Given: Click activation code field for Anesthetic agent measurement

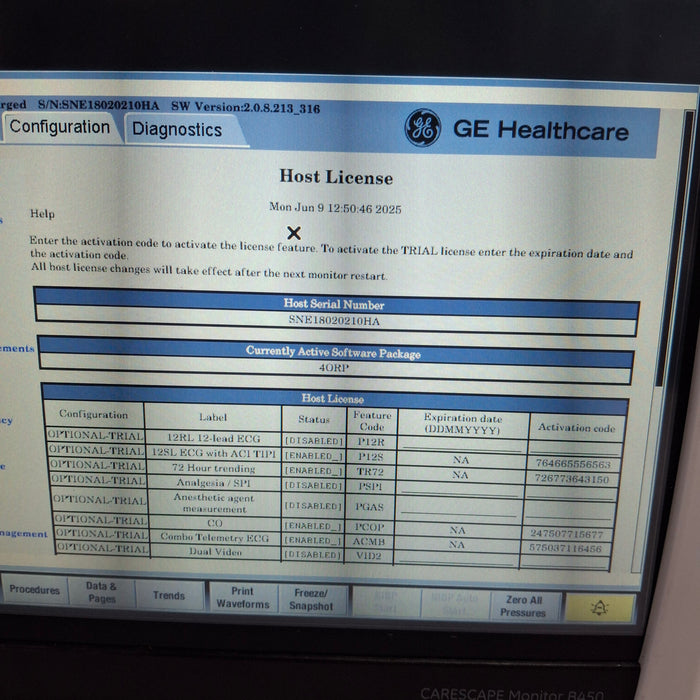Looking at the screenshot, I should (569, 512).
